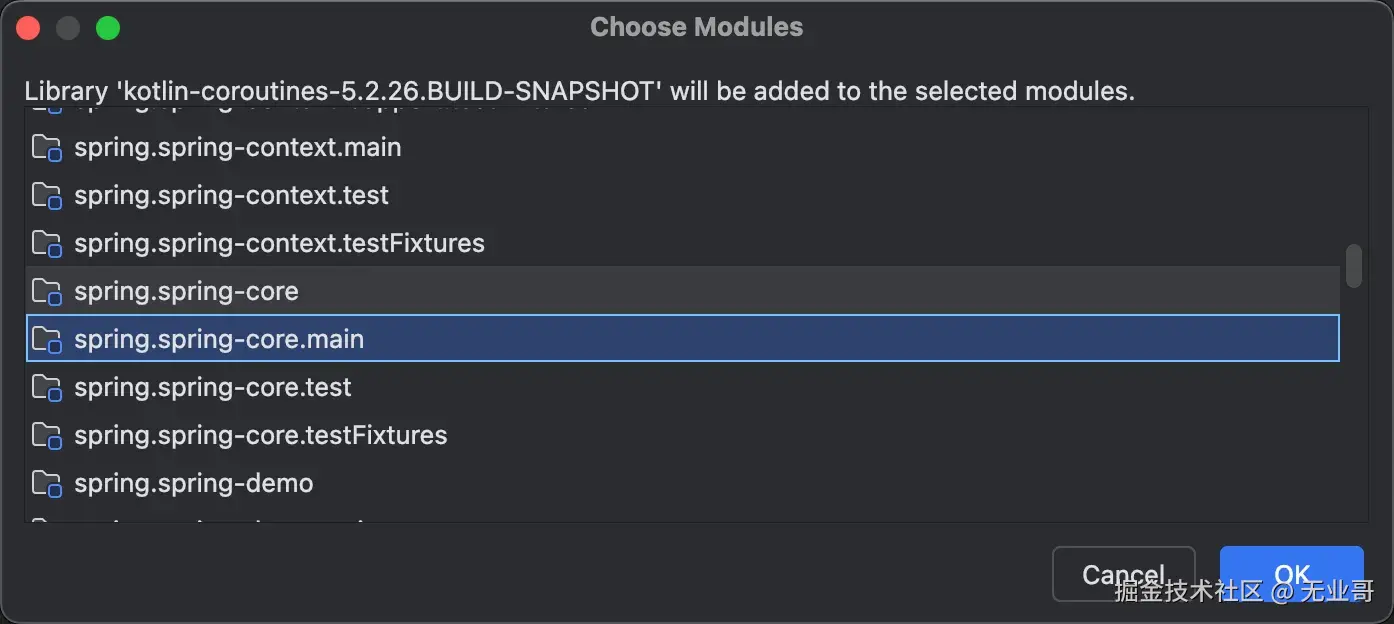Screen dimensions: 1394x624
Task: Choose spring.spring-context.testFixtures from the list
Action: pos(279,244)
